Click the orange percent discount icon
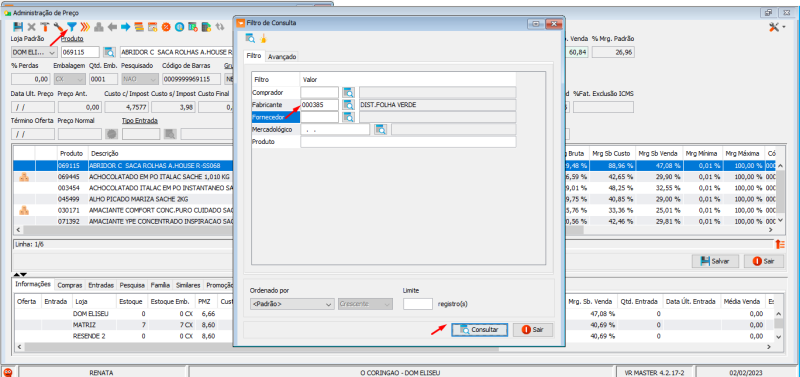This screenshot has height=377, width=800. pos(166,27)
